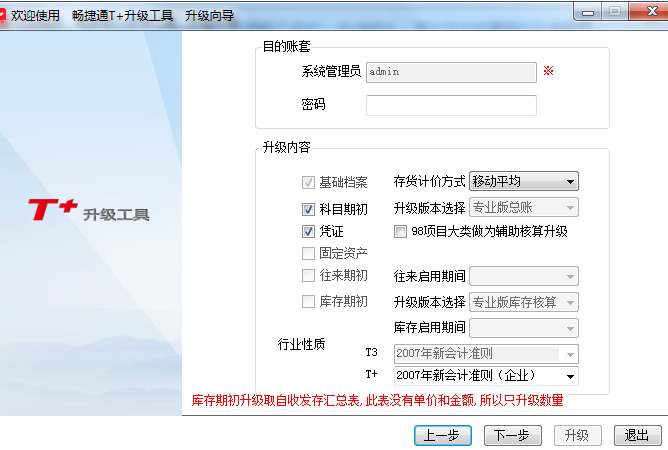668x450 pixels.
Task: Click the 退出 button to exit
Action: pos(637,436)
